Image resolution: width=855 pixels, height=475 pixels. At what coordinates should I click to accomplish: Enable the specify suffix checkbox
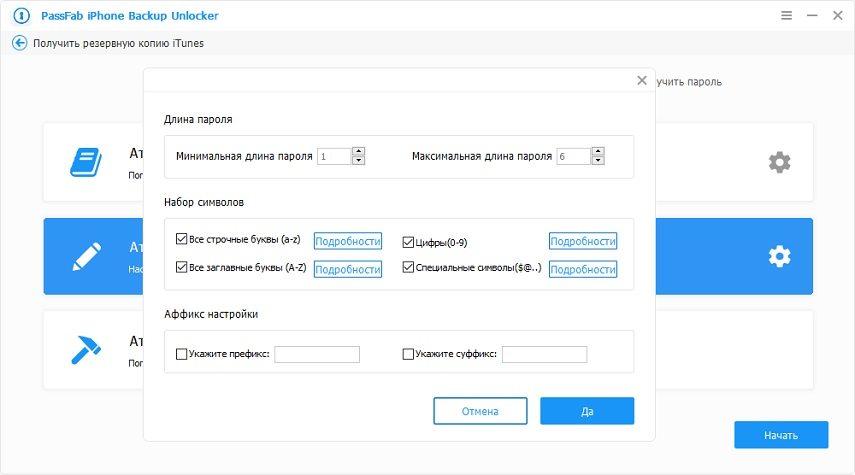click(x=408, y=354)
